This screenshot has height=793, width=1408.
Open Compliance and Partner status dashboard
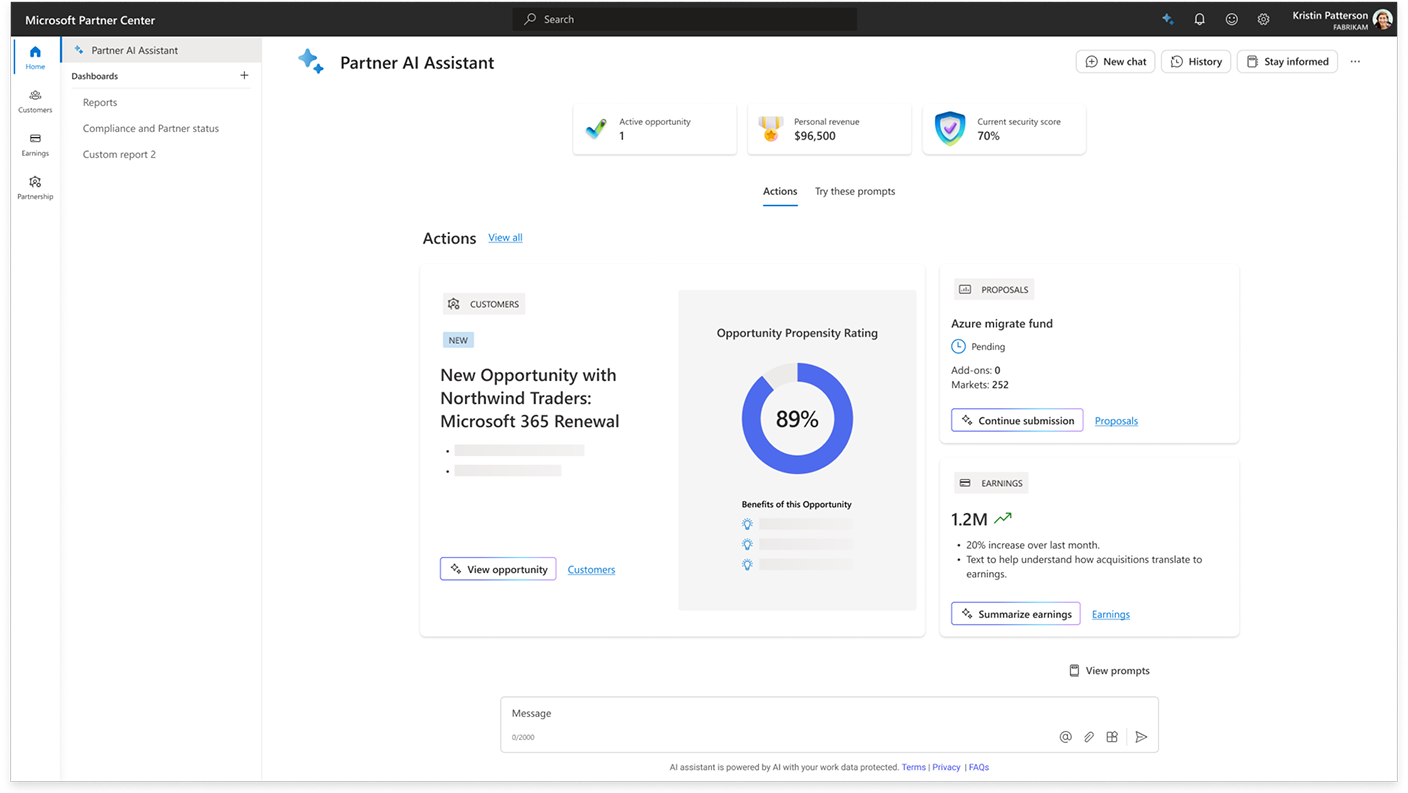[151, 128]
